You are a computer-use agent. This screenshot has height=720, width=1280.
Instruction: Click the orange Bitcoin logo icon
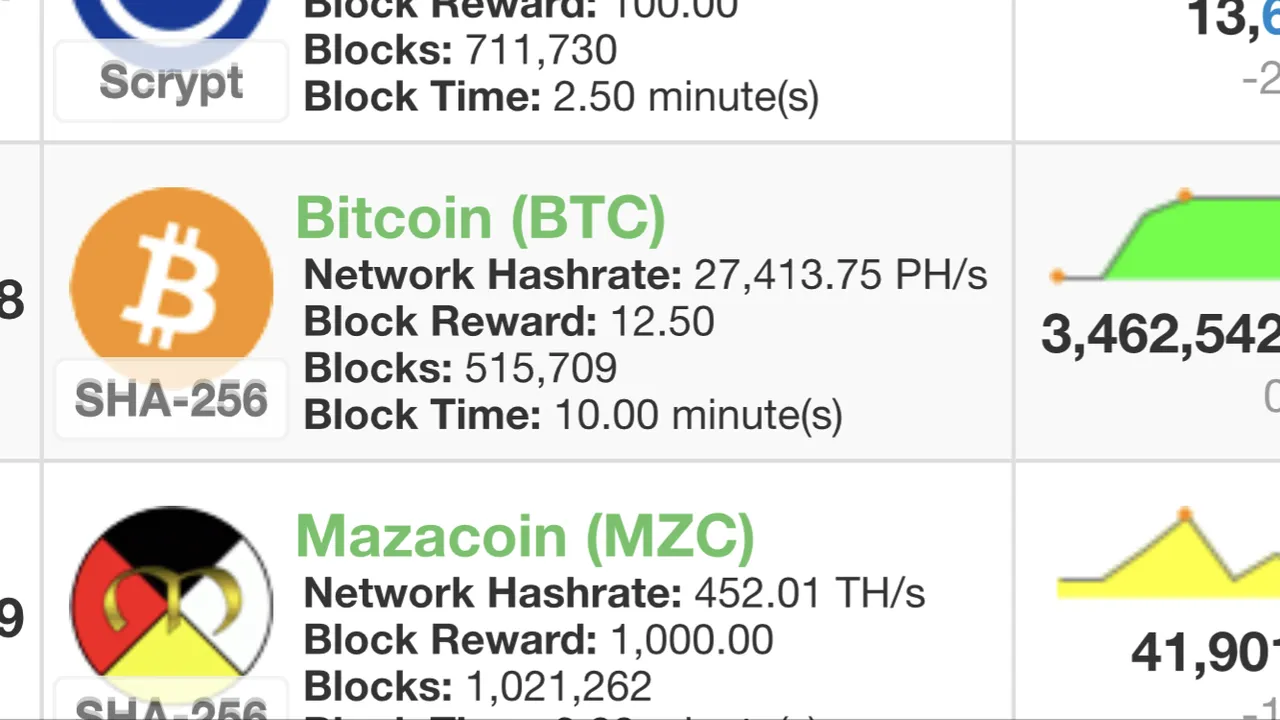pyautogui.click(x=171, y=286)
